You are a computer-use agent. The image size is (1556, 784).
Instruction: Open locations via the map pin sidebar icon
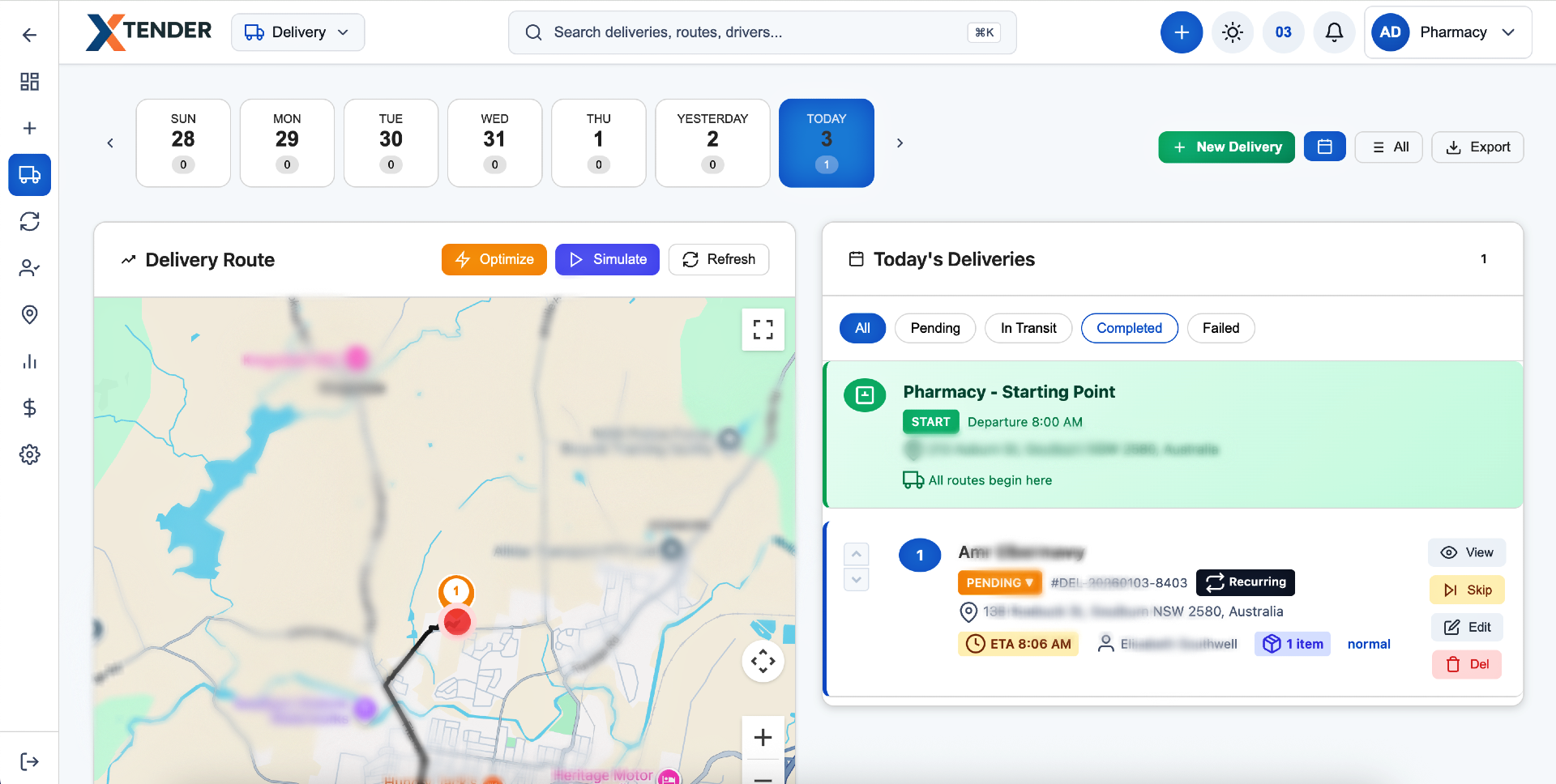click(29, 314)
